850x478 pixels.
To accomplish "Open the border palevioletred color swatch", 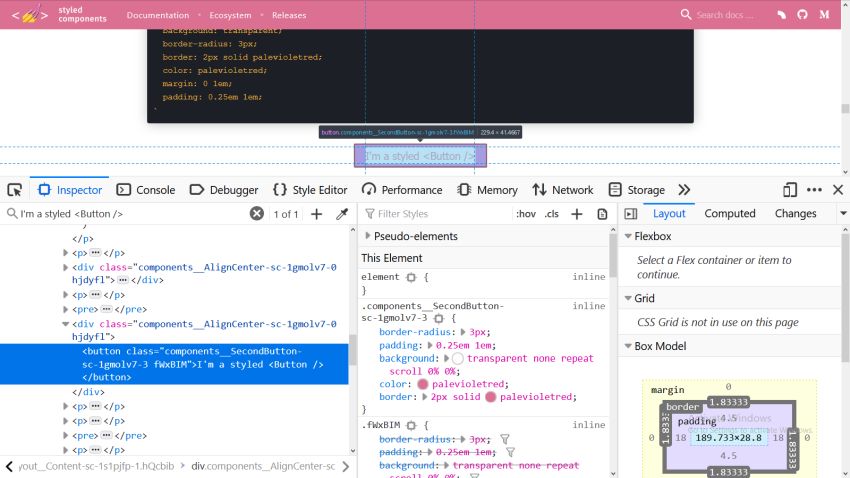I will click(x=491, y=397).
